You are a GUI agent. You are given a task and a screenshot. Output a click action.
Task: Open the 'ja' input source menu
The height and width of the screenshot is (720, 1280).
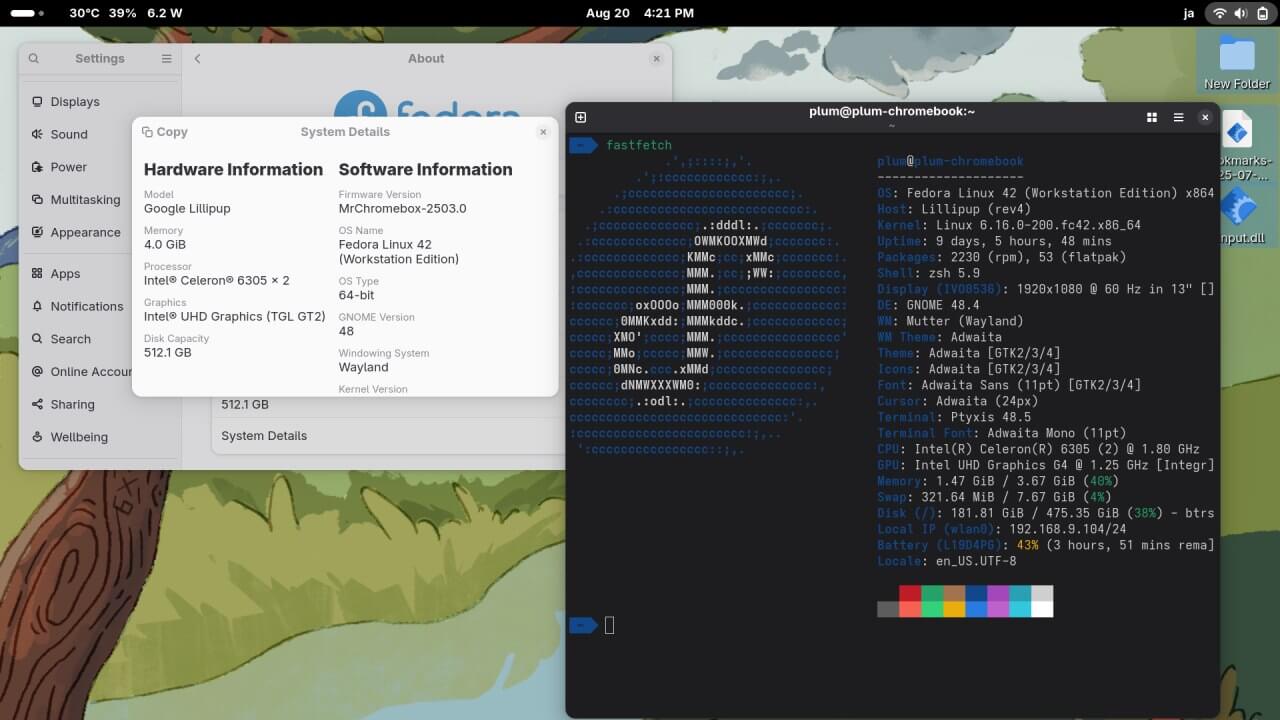click(1189, 13)
